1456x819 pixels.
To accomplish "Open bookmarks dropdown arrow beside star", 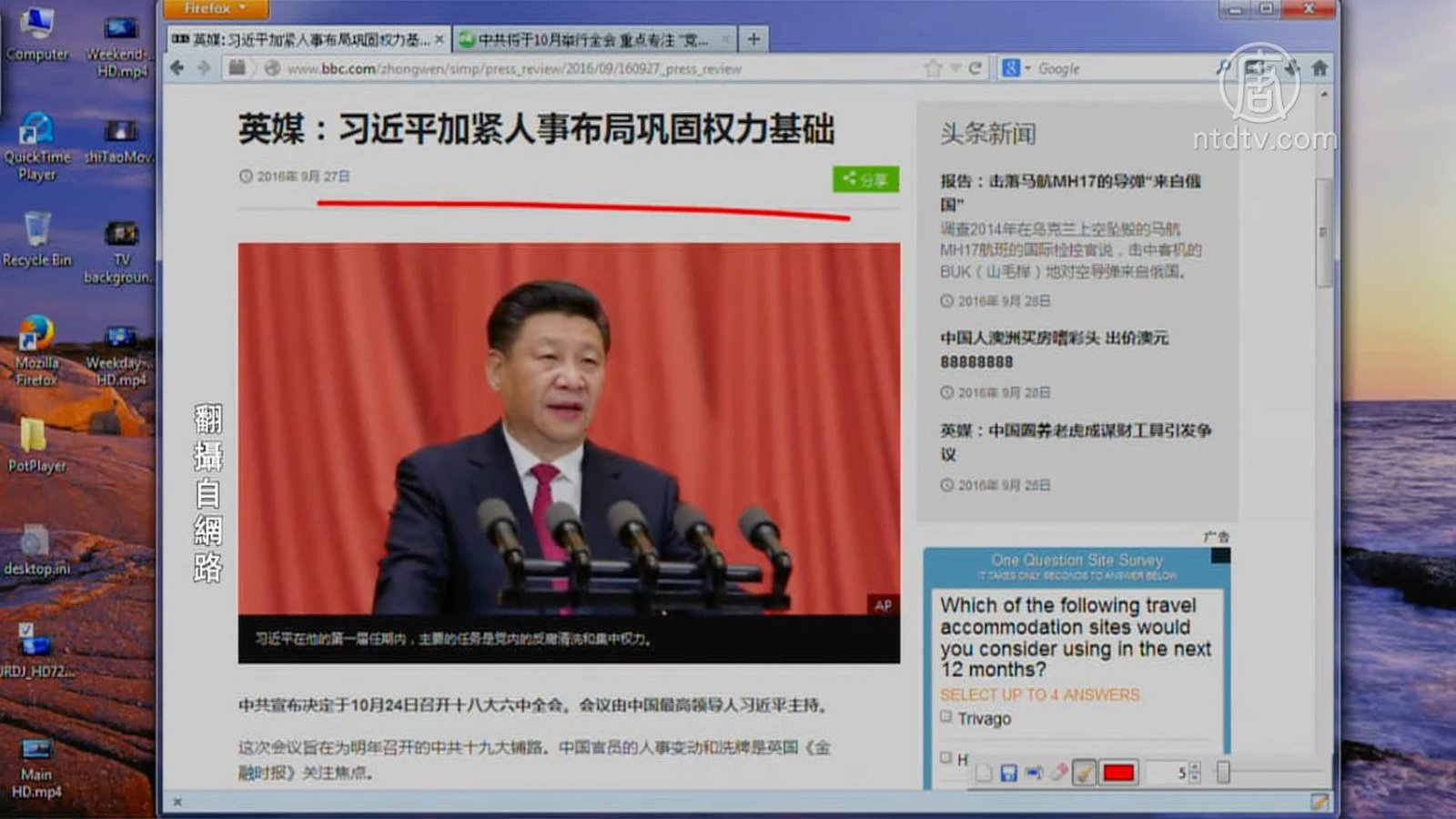I will (955, 68).
